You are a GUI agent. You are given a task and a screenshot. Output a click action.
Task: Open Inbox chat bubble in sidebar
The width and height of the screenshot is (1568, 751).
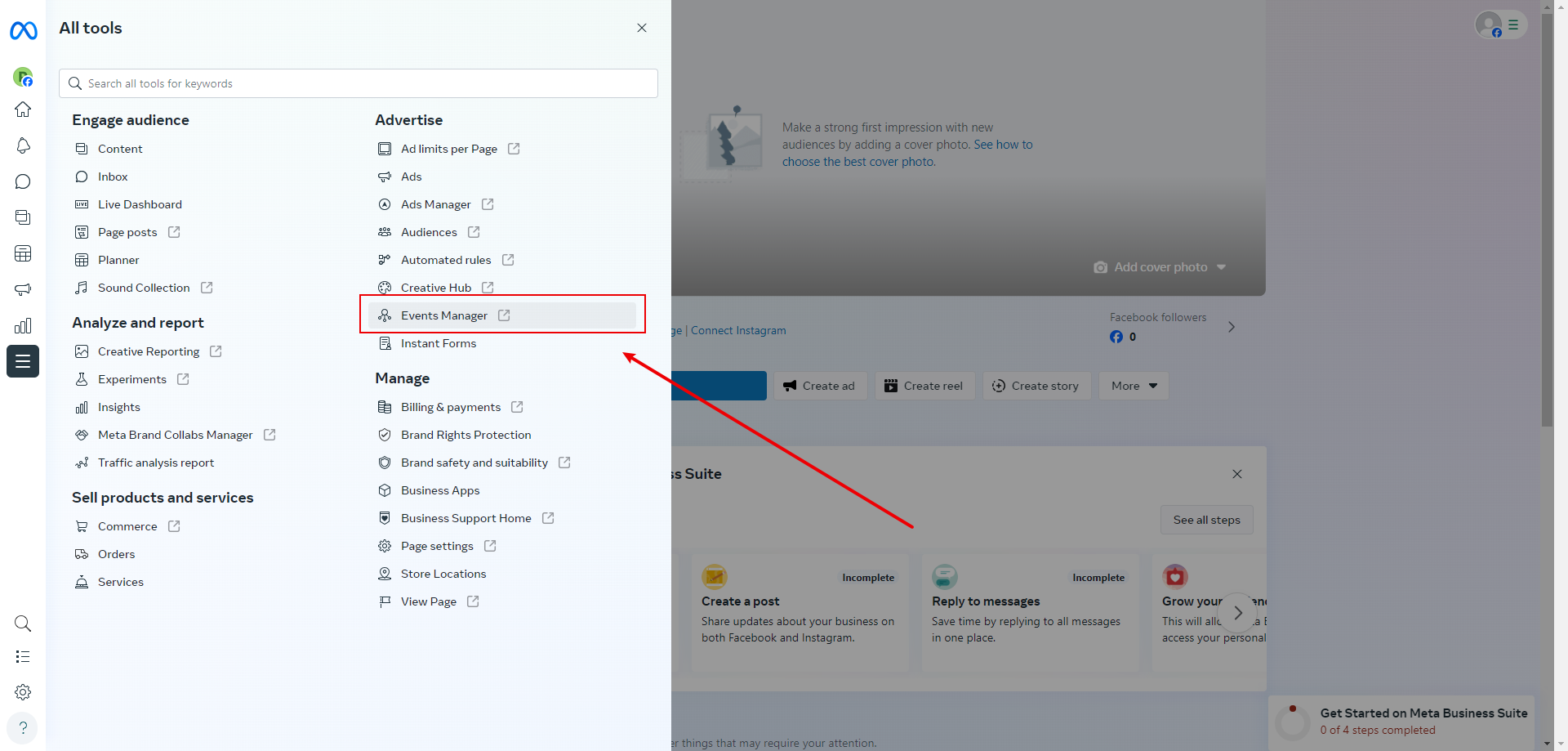(x=23, y=181)
